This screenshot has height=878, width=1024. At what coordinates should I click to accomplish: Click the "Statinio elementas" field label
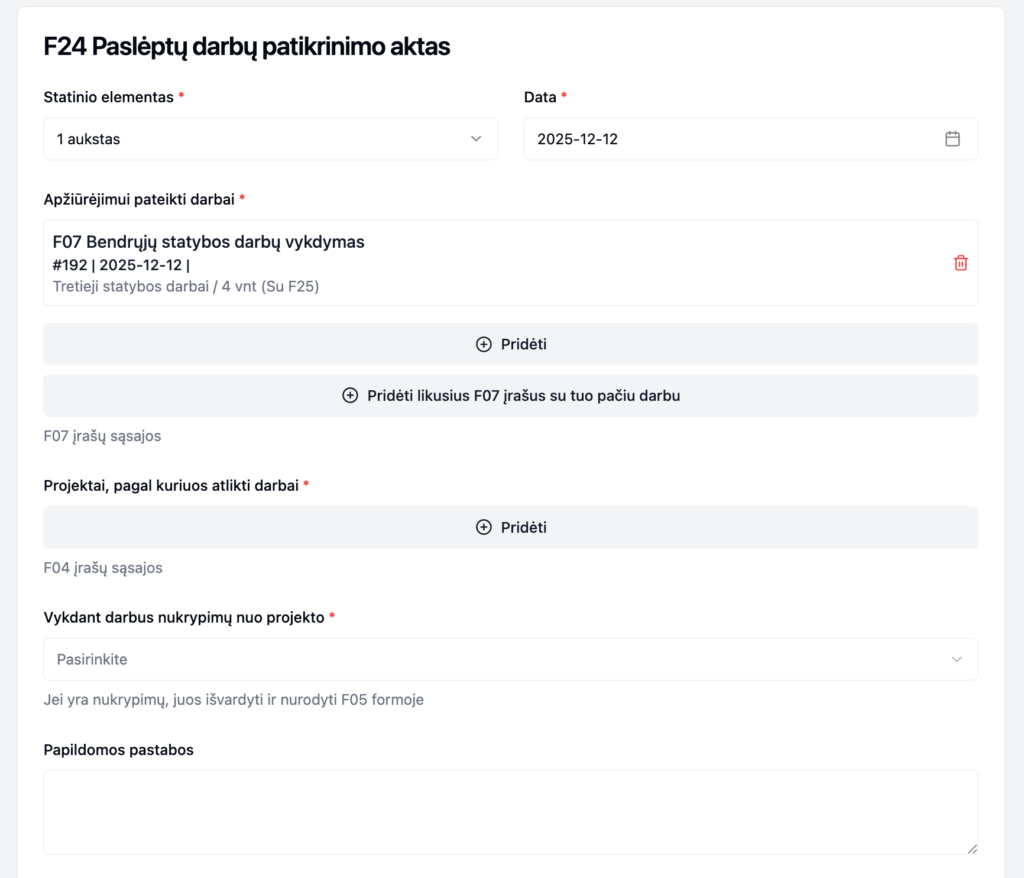109,97
